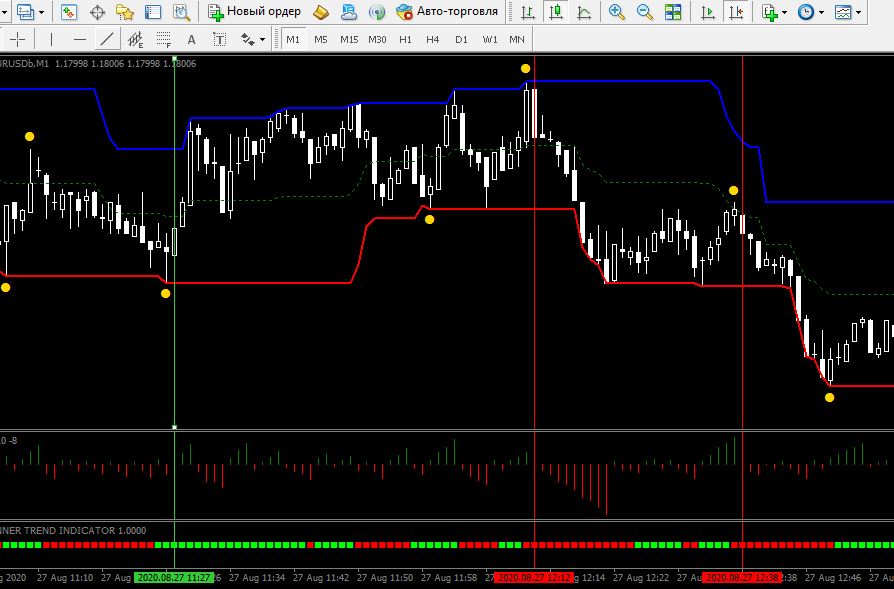Tile chart windows icon
Image resolution: width=894 pixels, height=589 pixels.
point(673,11)
